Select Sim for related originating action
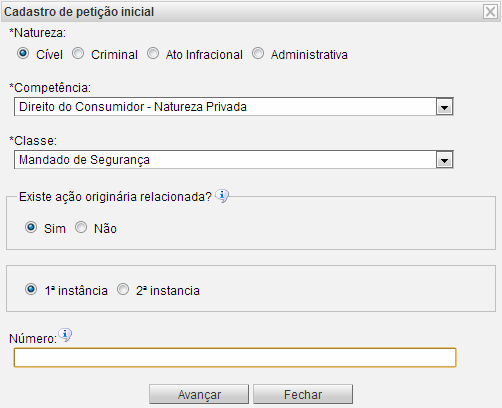The height and width of the screenshot is (408, 502). coord(31,227)
